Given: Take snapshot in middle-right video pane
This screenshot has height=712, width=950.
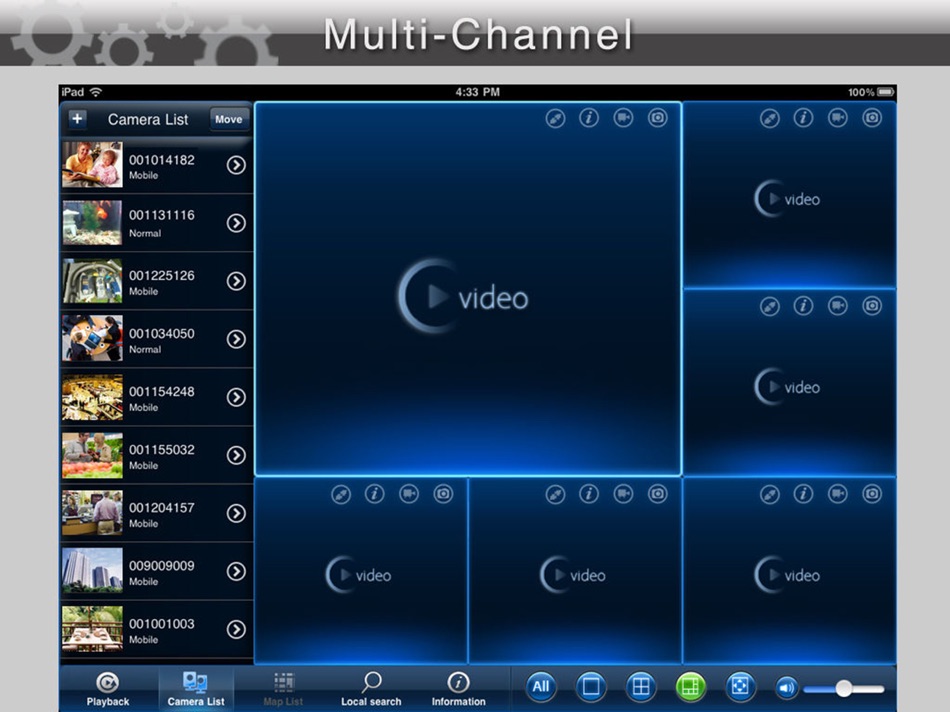Looking at the screenshot, I should click(x=872, y=306).
